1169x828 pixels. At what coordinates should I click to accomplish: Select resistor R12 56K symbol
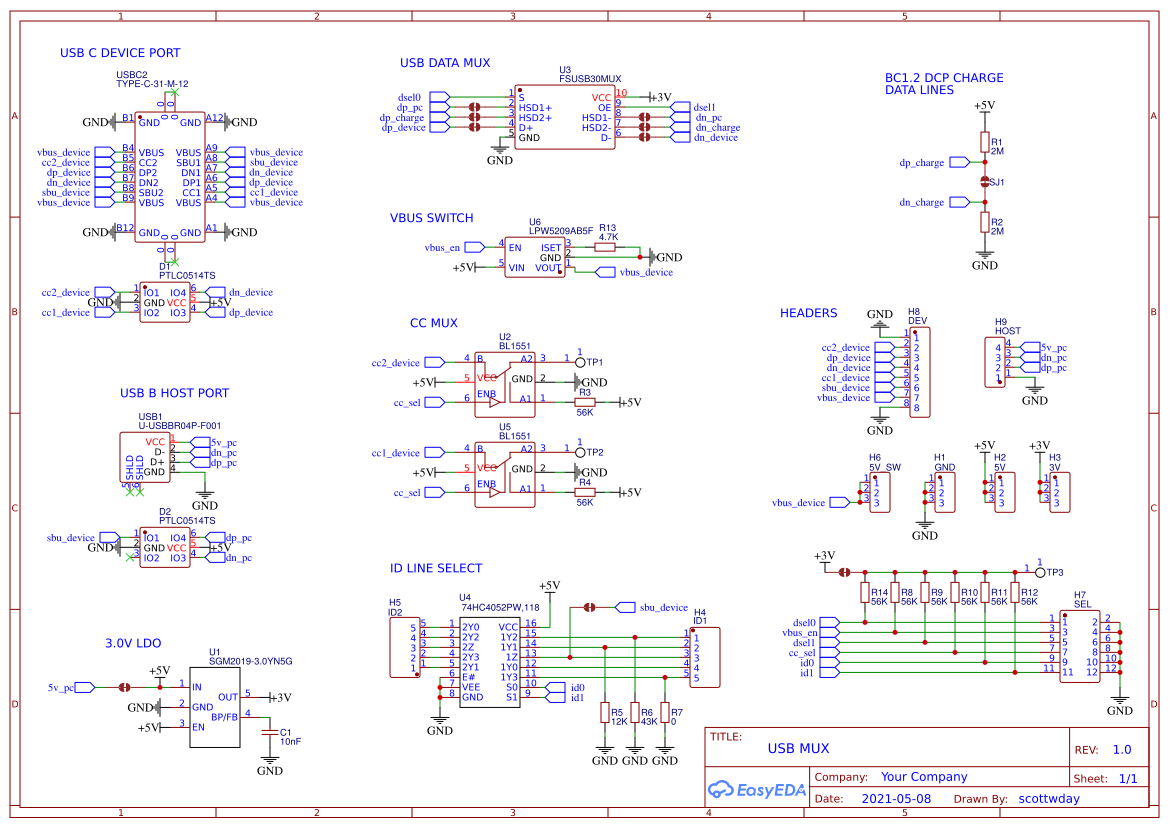[x=1015, y=593]
